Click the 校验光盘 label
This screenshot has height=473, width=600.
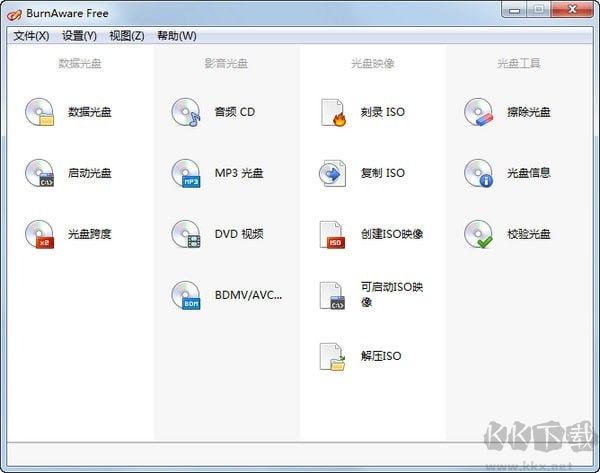coord(529,234)
